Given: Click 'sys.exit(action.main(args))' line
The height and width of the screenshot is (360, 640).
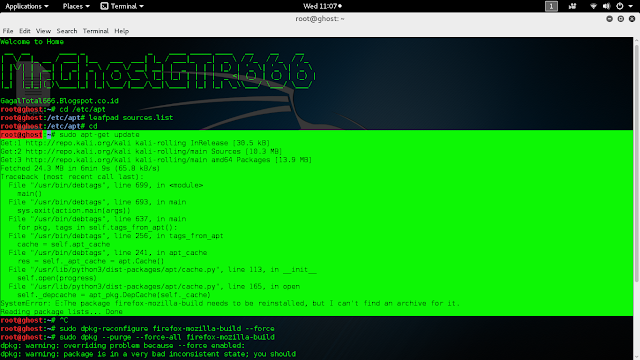Looking at the screenshot, I should (74, 211).
